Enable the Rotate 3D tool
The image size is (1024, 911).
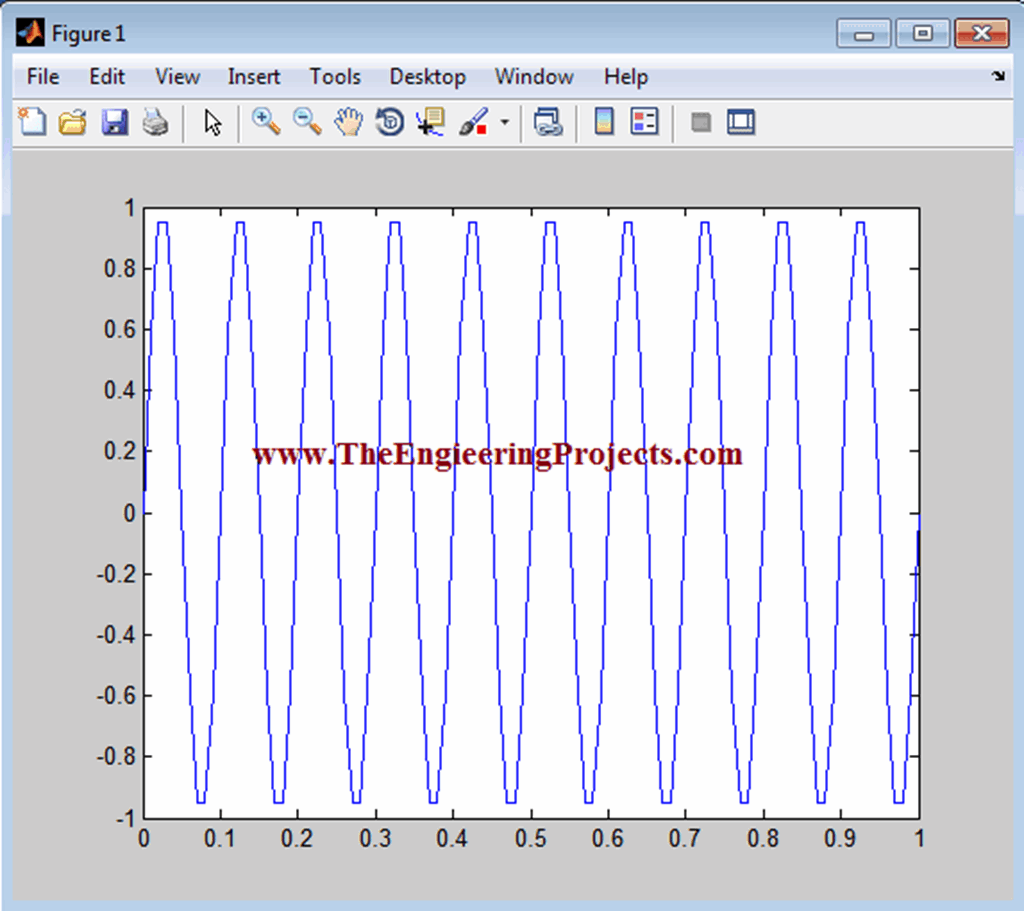tap(389, 121)
